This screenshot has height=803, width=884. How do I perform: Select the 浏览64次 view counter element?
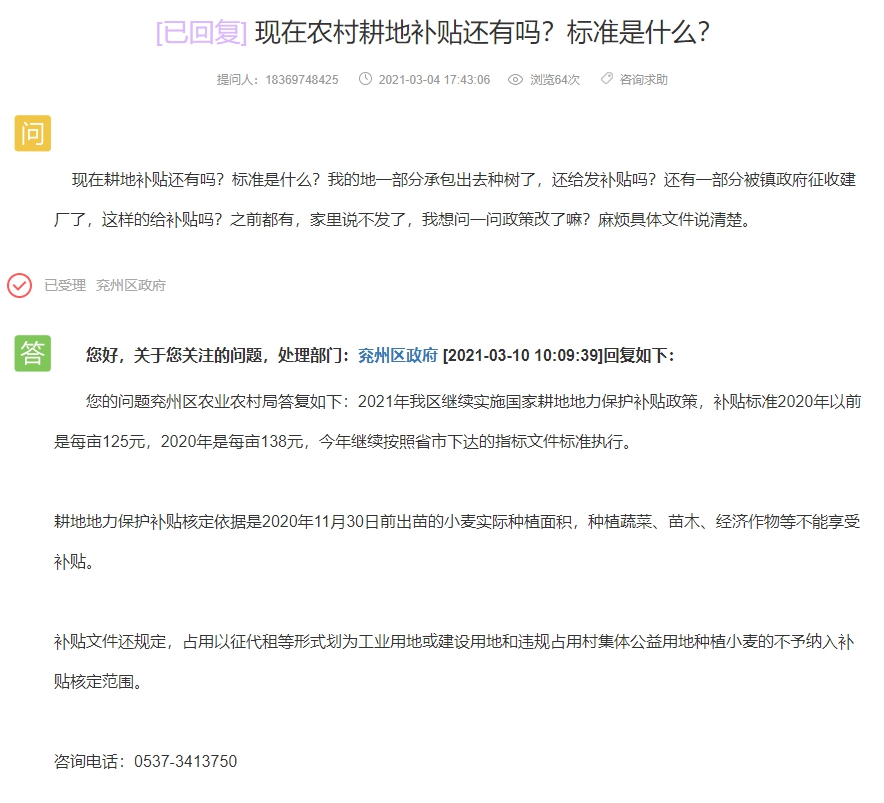(x=554, y=79)
